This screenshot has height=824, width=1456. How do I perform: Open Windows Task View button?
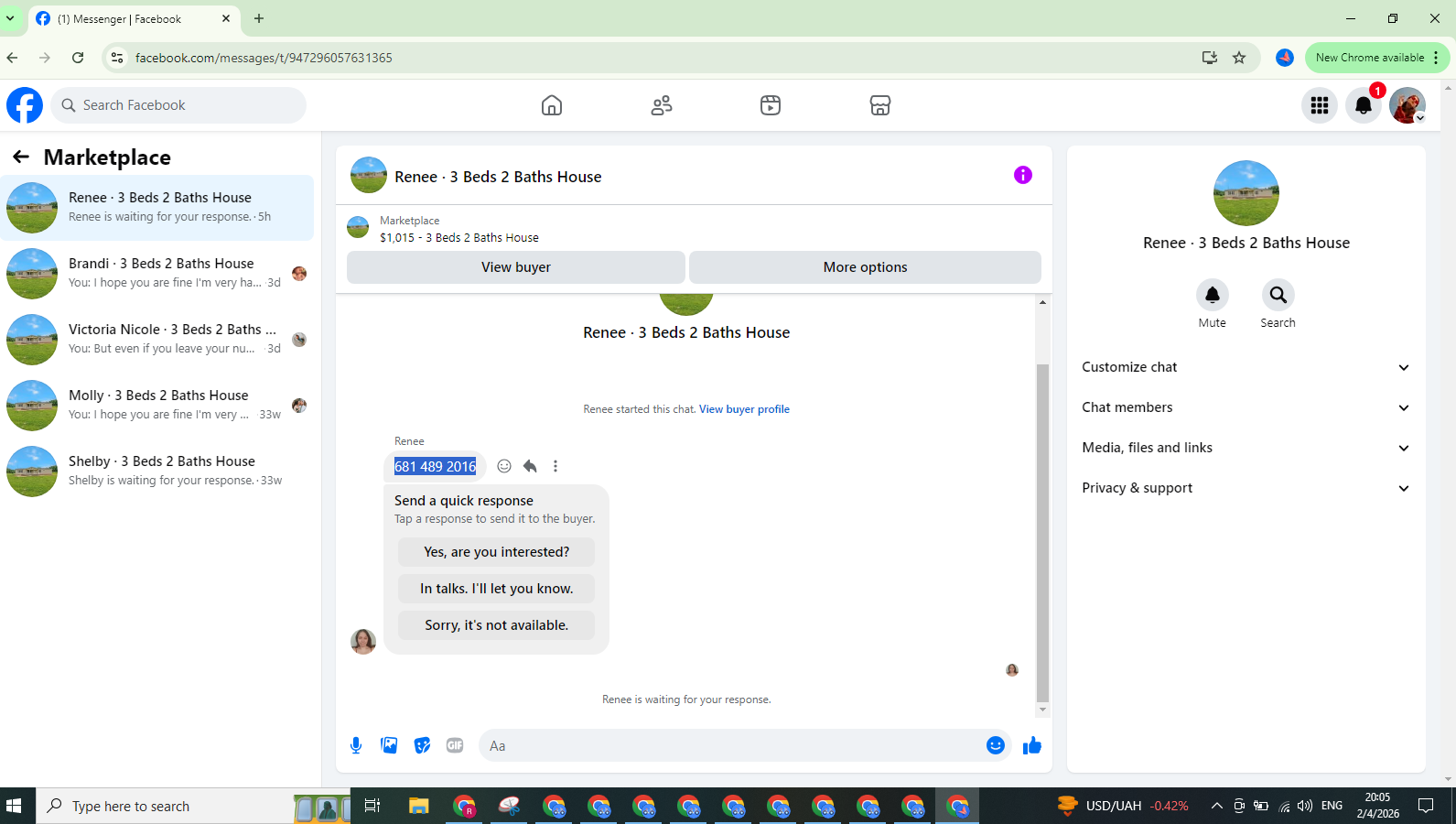[372, 806]
